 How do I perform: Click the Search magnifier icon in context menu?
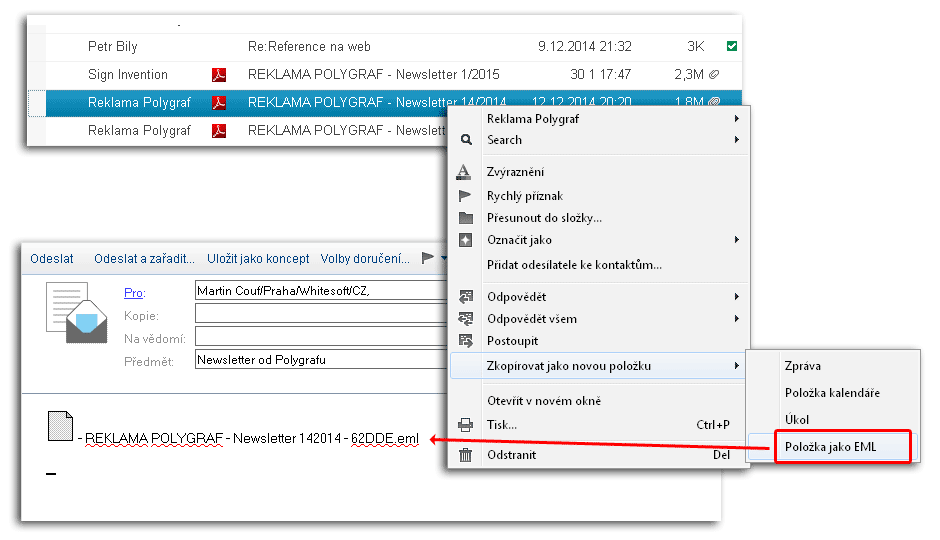pos(465,141)
